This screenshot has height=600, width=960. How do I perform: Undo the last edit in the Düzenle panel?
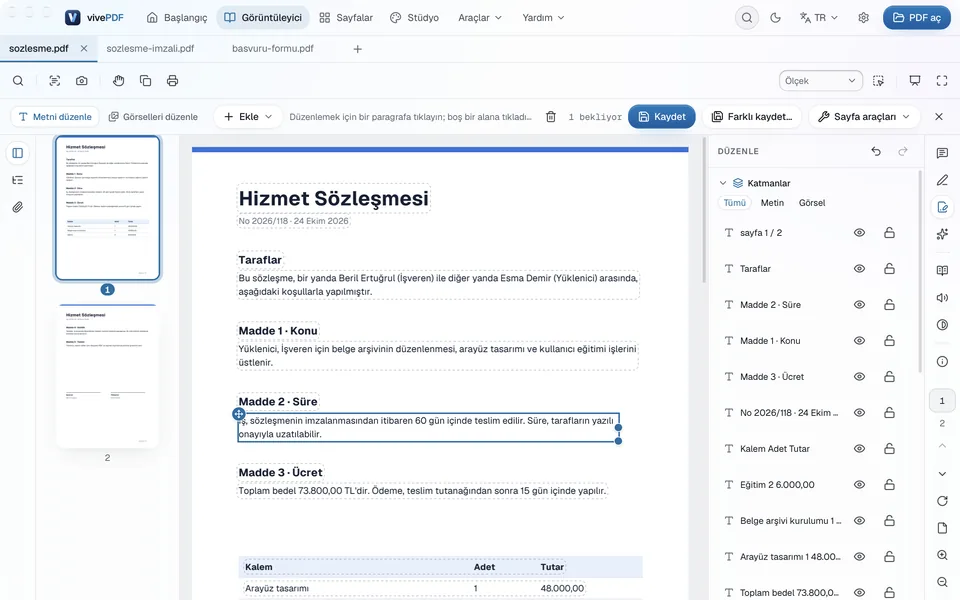tap(876, 151)
